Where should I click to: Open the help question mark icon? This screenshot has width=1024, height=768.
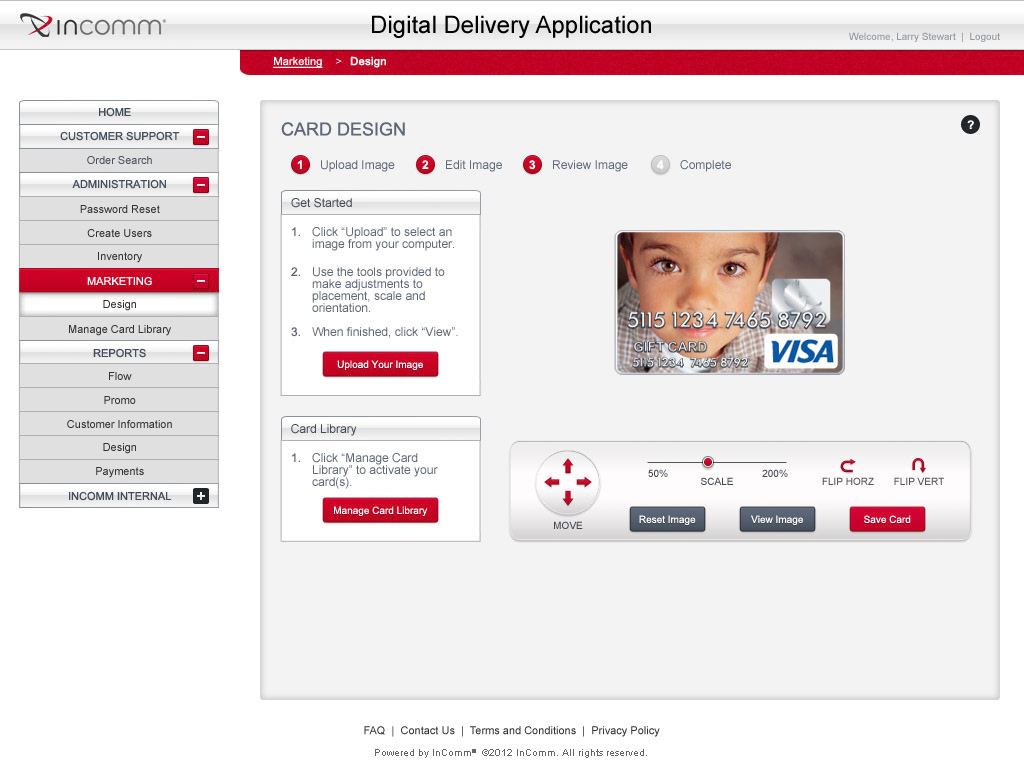click(x=970, y=125)
